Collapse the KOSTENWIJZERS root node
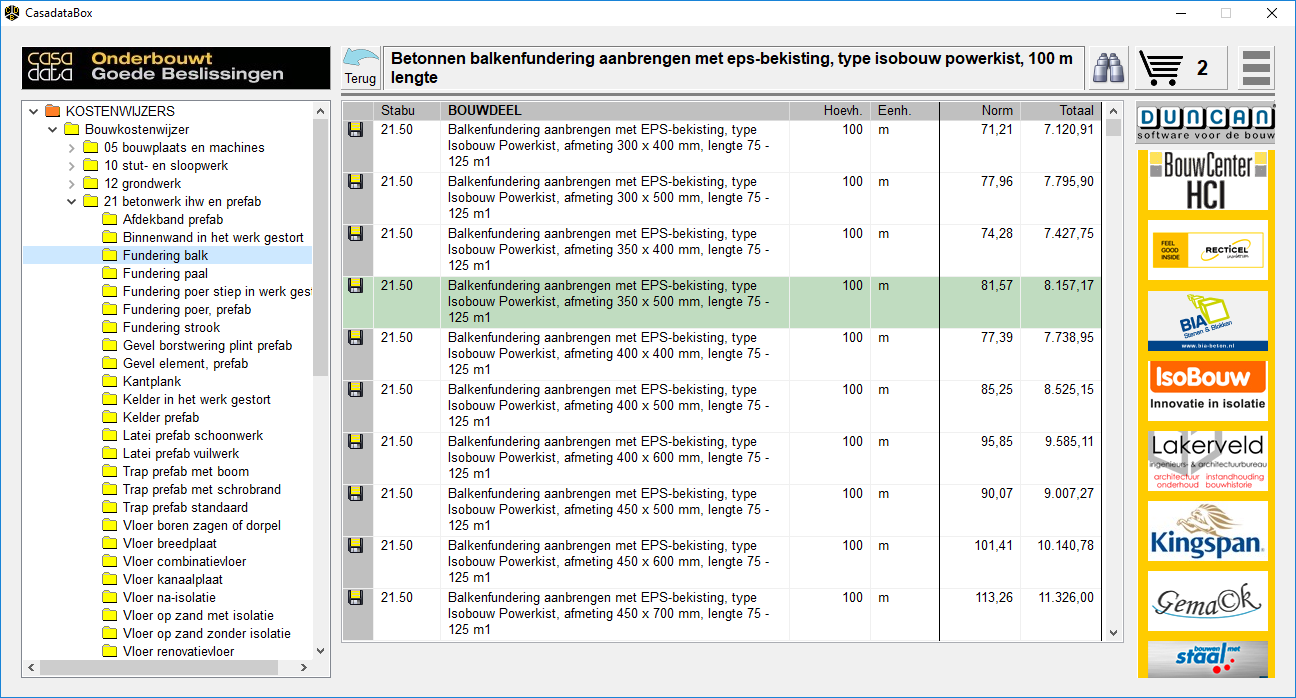The image size is (1296, 698). click(x=34, y=112)
